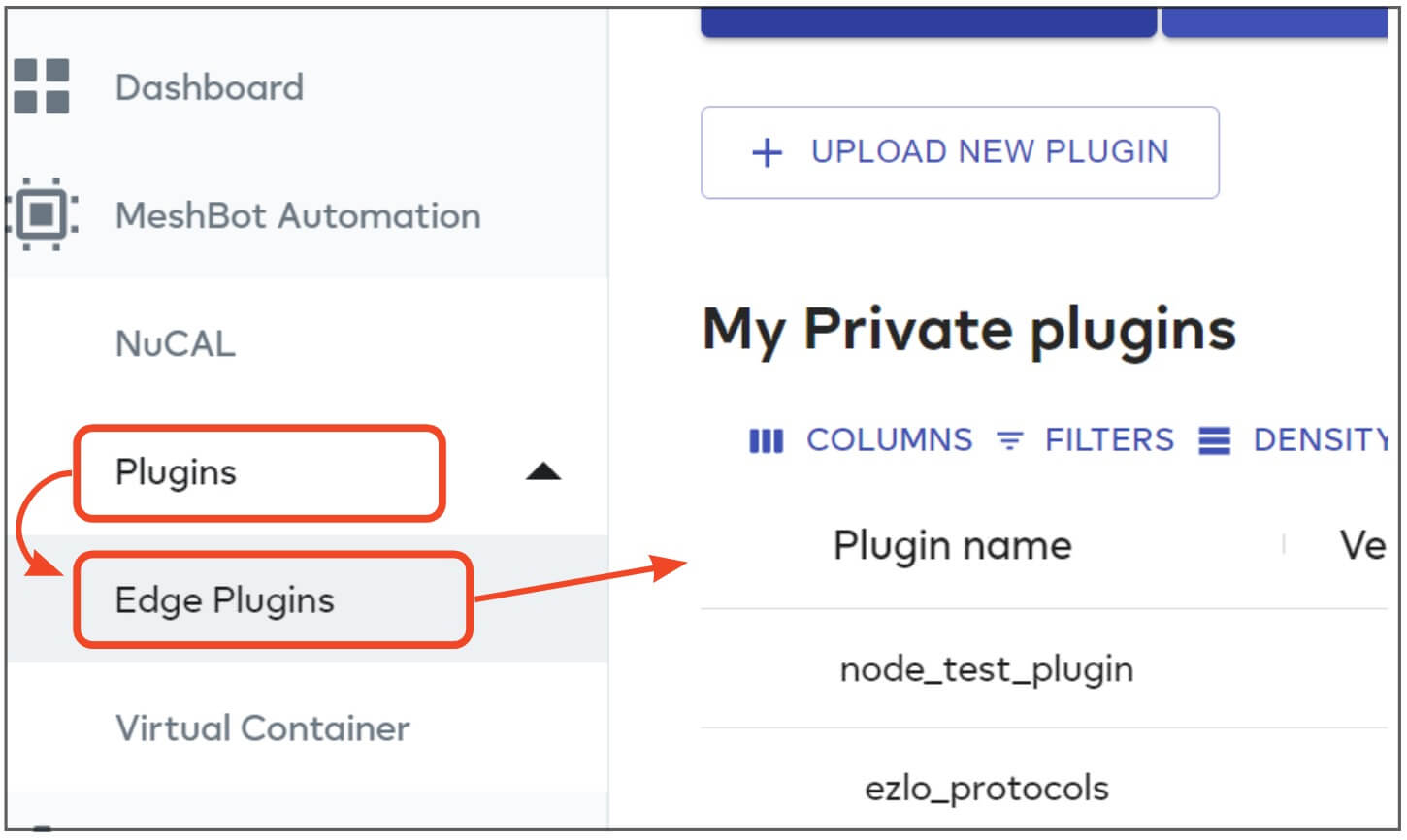Open the Dashboard menu item
Viewport: 1407px width, 840px height.
click(x=210, y=87)
